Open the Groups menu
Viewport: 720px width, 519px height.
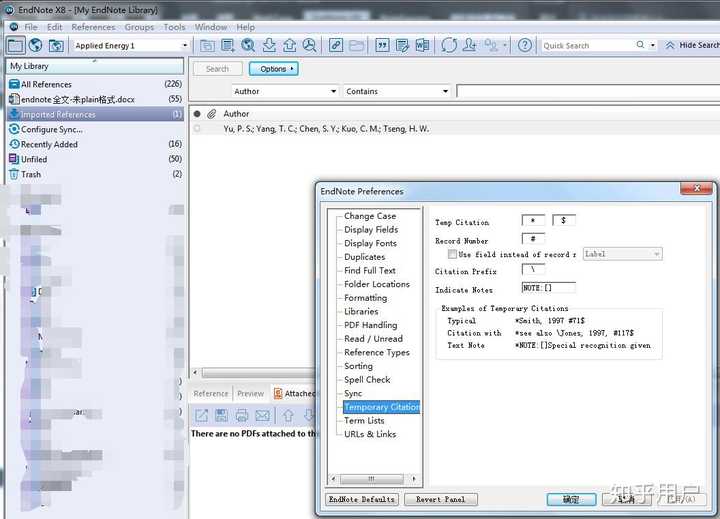pos(139,27)
